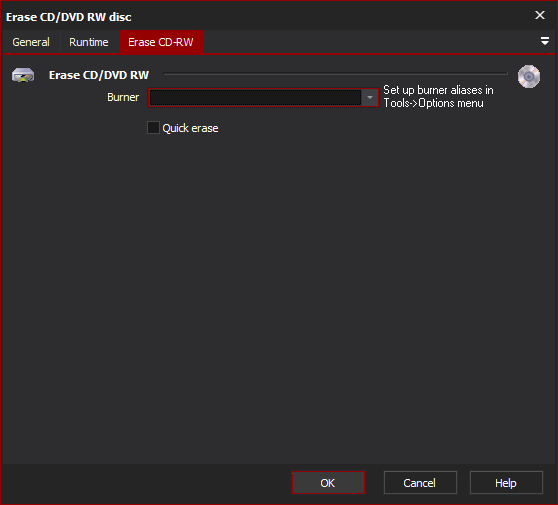Click the burner aliases hint text
The height and width of the screenshot is (505, 558).
coord(438,96)
